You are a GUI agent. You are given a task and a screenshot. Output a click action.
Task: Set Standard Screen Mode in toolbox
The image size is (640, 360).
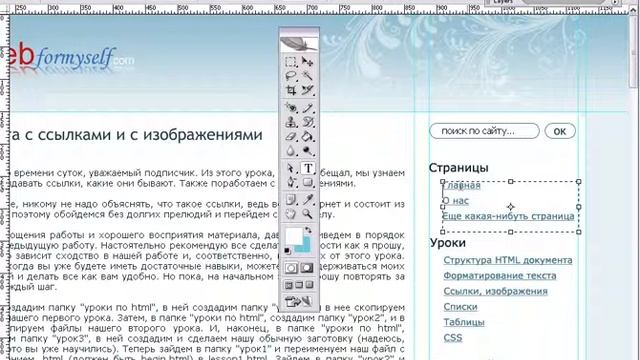[289, 285]
